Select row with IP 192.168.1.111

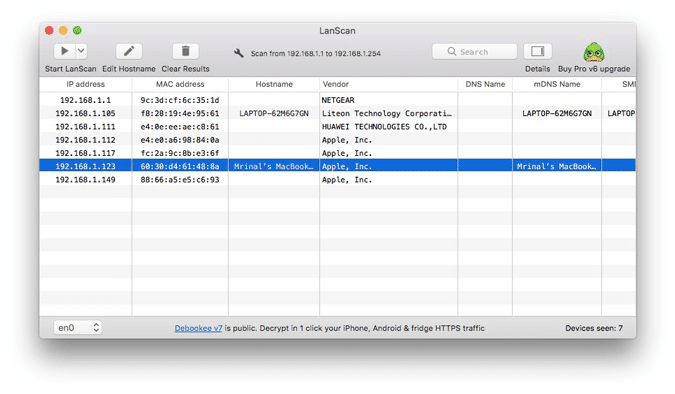[338, 127]
